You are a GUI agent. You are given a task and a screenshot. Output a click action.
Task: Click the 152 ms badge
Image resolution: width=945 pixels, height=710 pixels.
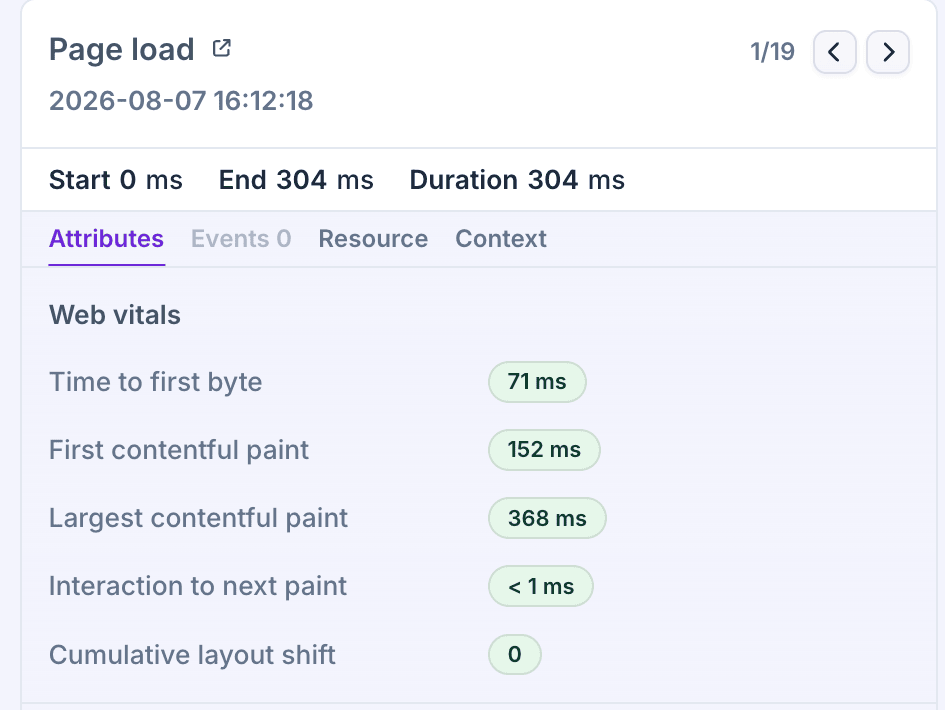544,450
